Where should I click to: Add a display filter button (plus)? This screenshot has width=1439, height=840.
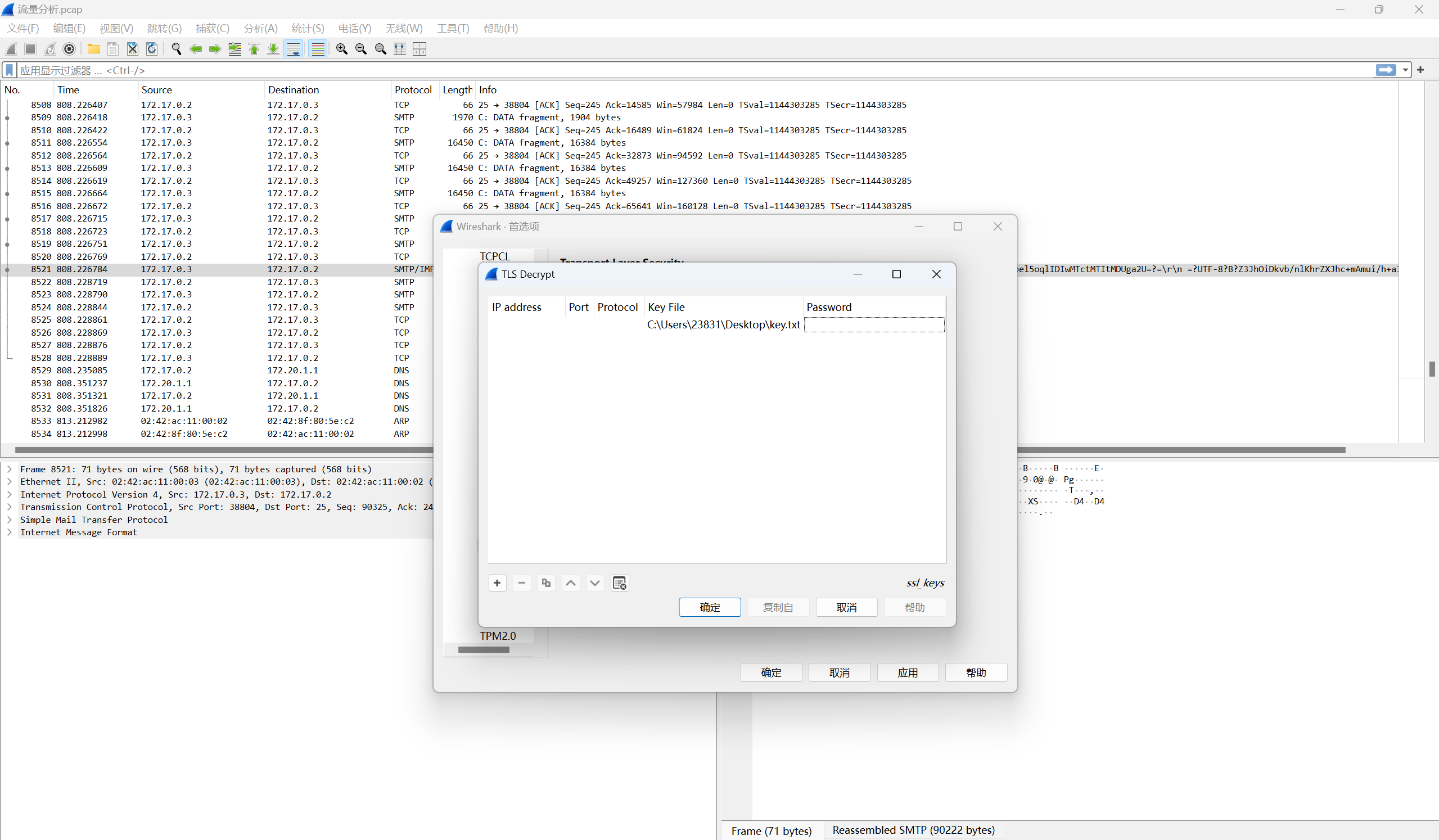click(1421, 70)
